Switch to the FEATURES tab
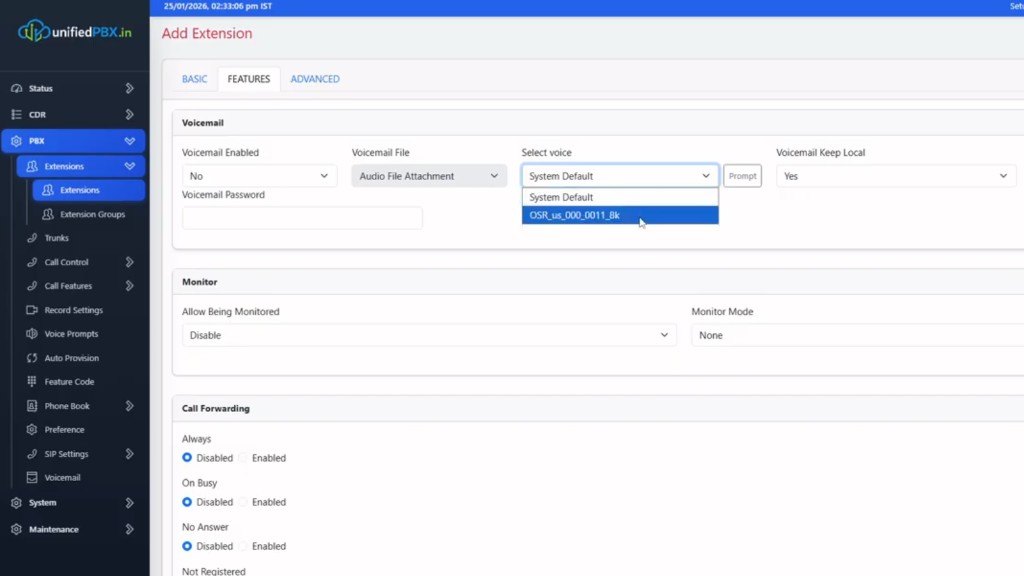The image size is (1024, 576). [249, 79]
